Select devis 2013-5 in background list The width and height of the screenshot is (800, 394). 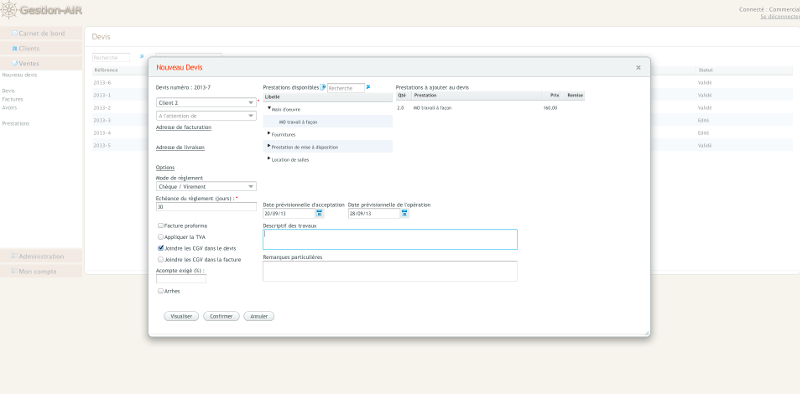pos(102,145)
